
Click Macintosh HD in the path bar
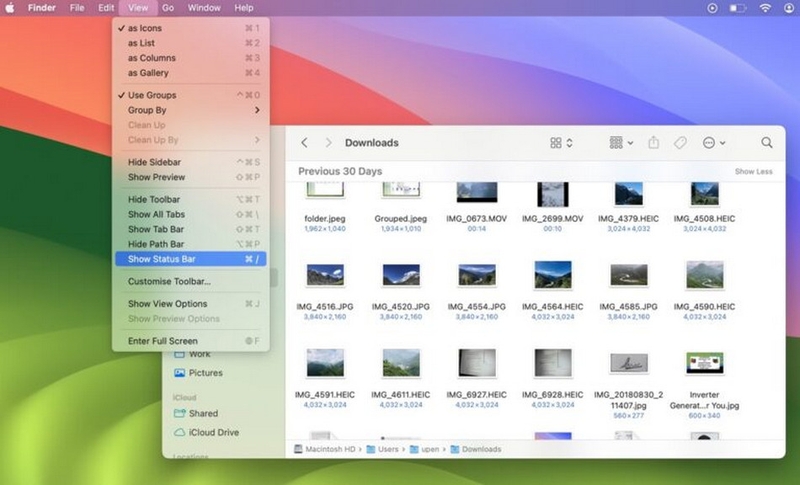(324, 449)
